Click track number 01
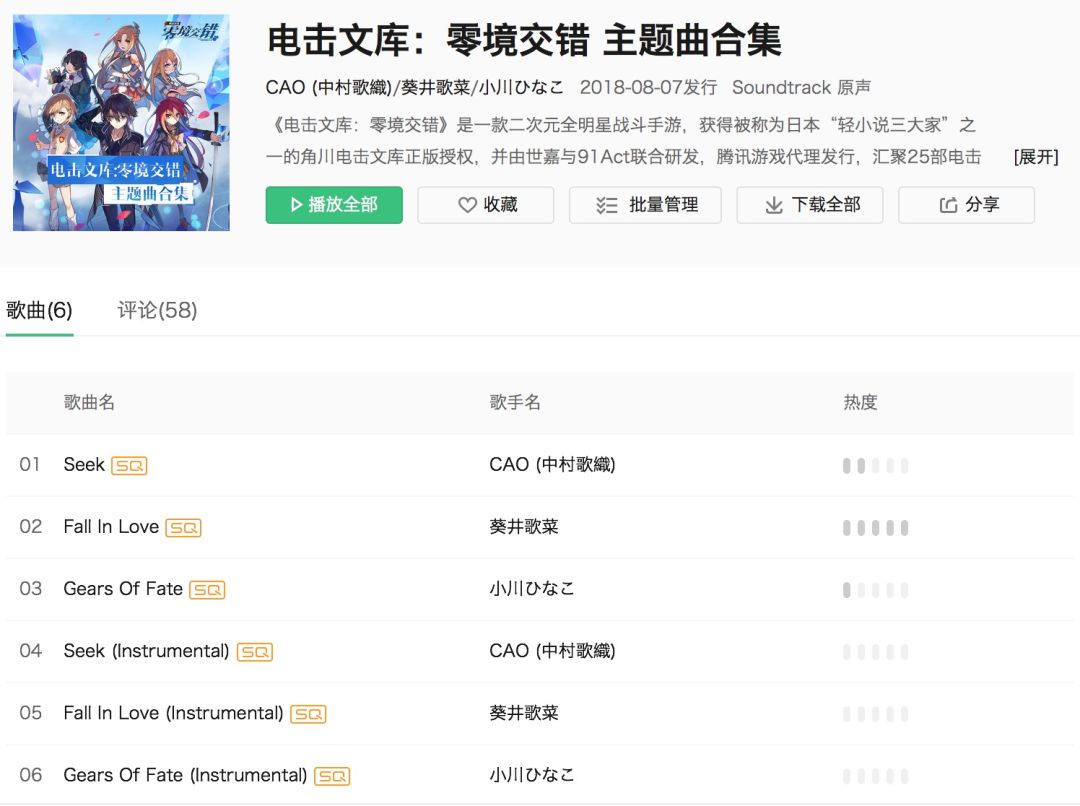 pyautogui.click(x=30, y=465)
